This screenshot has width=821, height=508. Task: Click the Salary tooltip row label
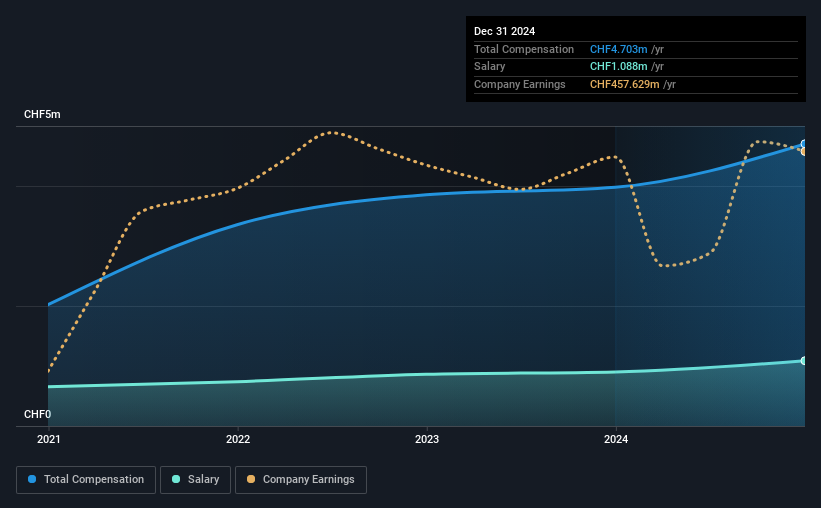point(490,67)
